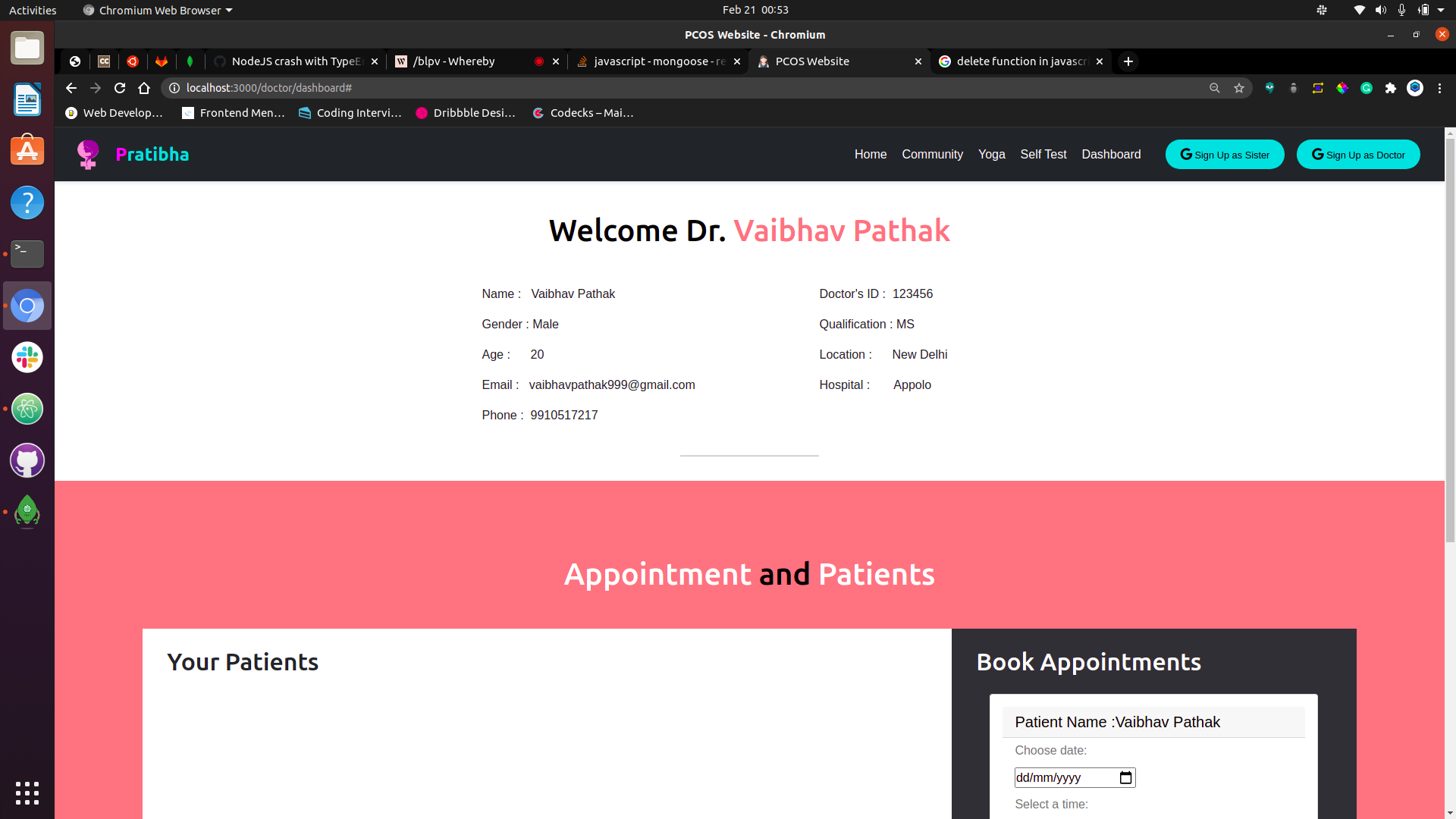This screenshot has width=1456, height=819.
Task: Open GitHub Desktop from the dock
Action: point(27,460)
